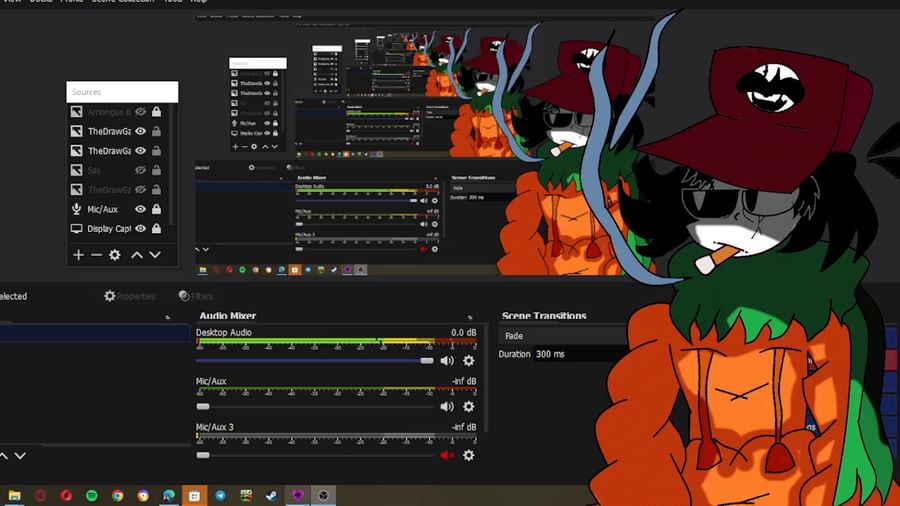The width and height of the screenshot is (900, 506).
Task: Open the orange highlighted taskbar app
Action: [195, 496]
